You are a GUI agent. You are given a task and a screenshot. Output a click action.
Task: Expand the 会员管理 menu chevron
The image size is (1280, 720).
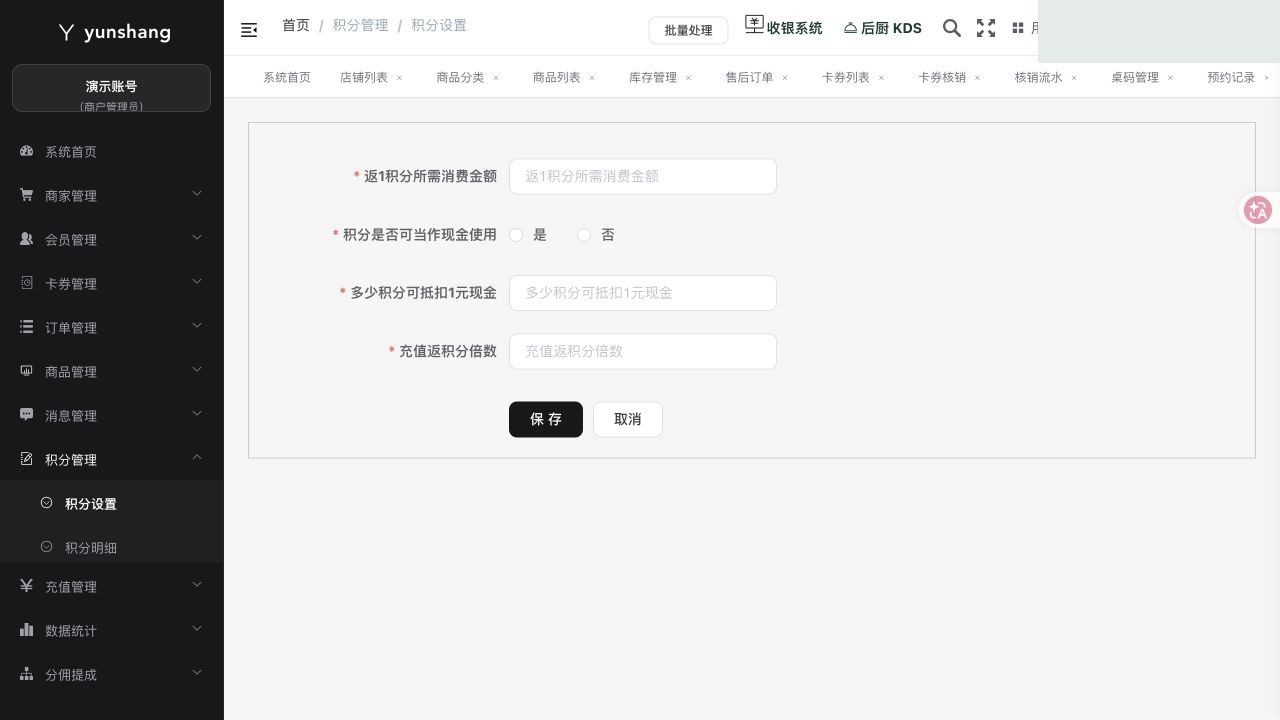pyautogui.click(x=197, y=238)
